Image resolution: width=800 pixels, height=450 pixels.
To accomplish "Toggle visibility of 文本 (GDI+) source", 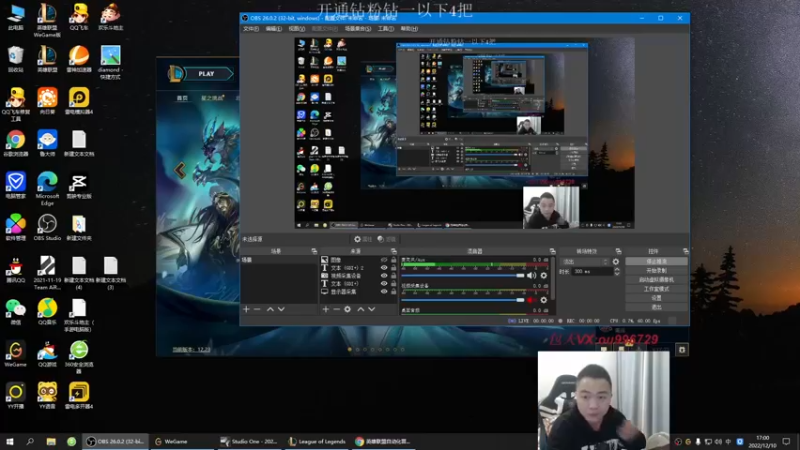I will (x=384, y=284).
